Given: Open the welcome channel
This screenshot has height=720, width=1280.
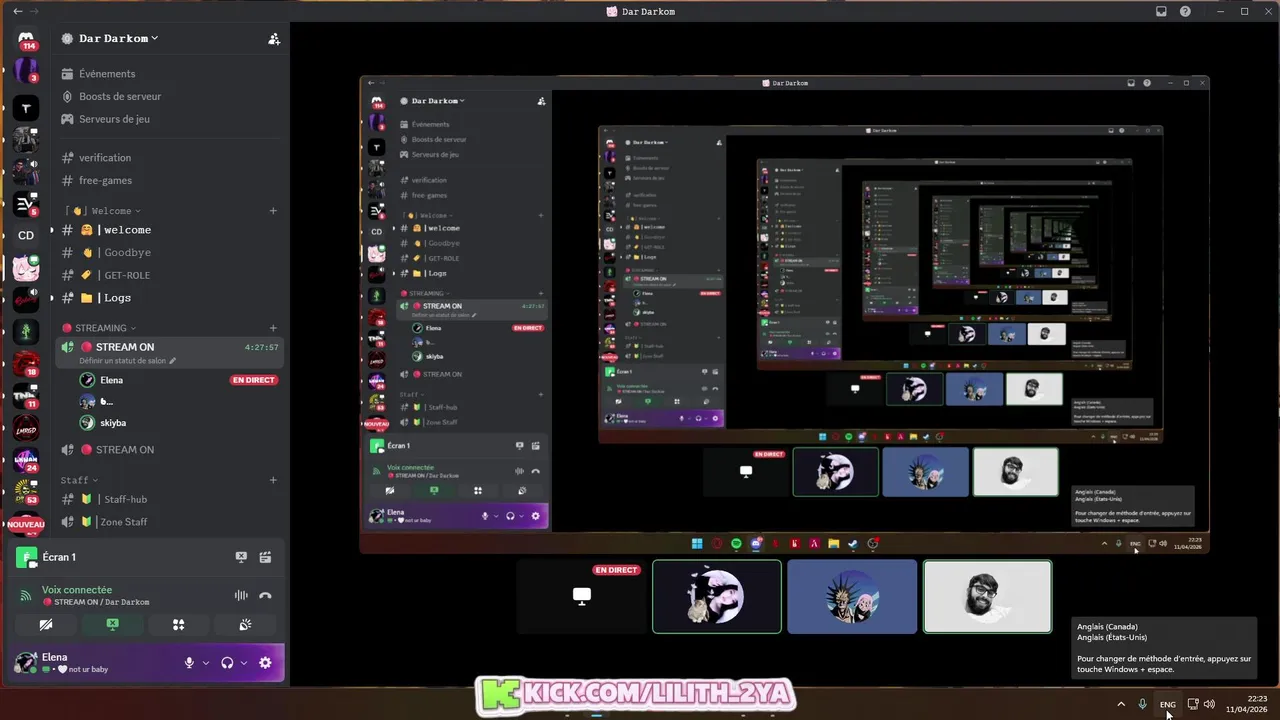Looking at the screenshot, I should (x=170, y=230).
